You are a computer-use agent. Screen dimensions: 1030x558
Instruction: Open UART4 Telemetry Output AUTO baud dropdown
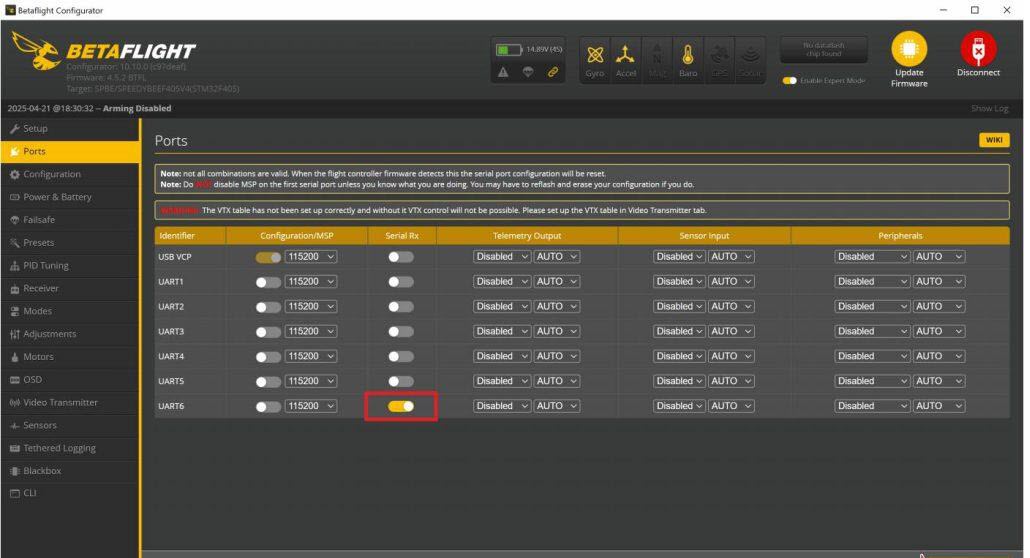(556, 356)
